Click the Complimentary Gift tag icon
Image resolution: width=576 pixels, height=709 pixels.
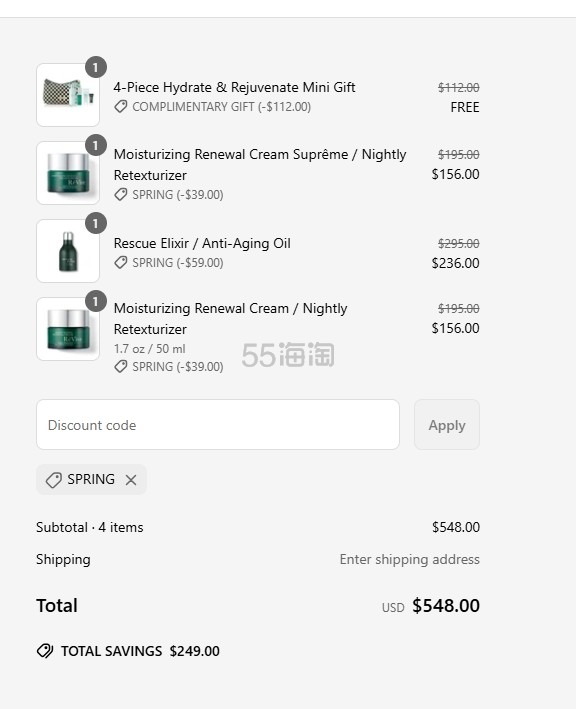click(x=121, y=107)
